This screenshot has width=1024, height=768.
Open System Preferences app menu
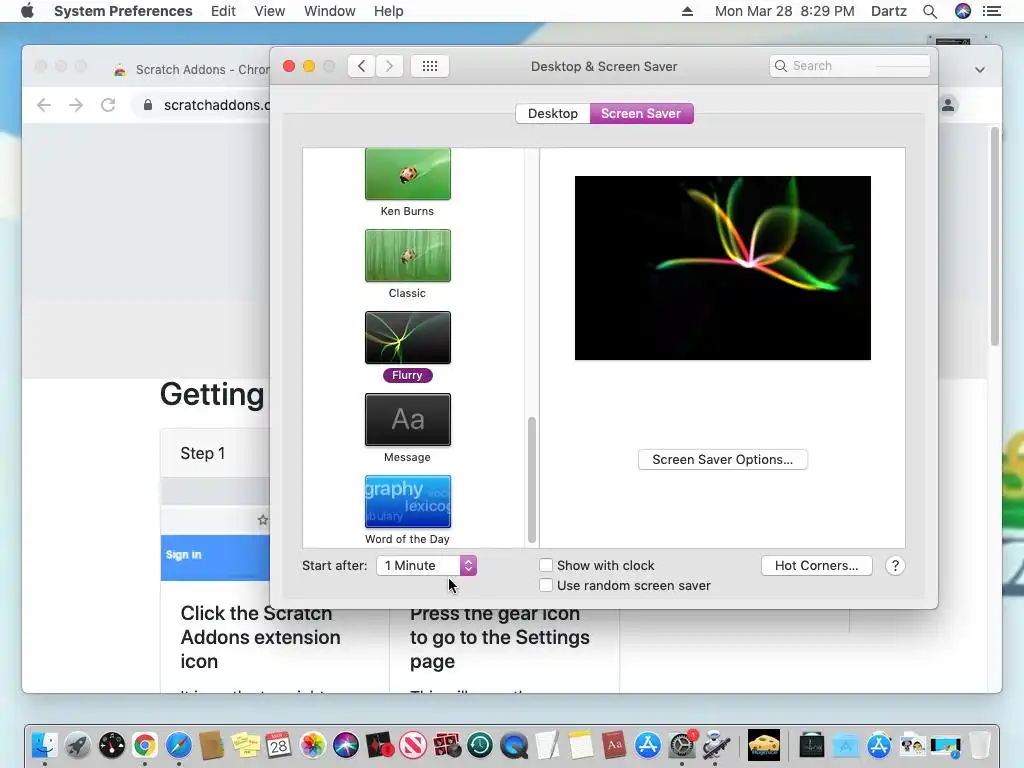click(123, 11)
